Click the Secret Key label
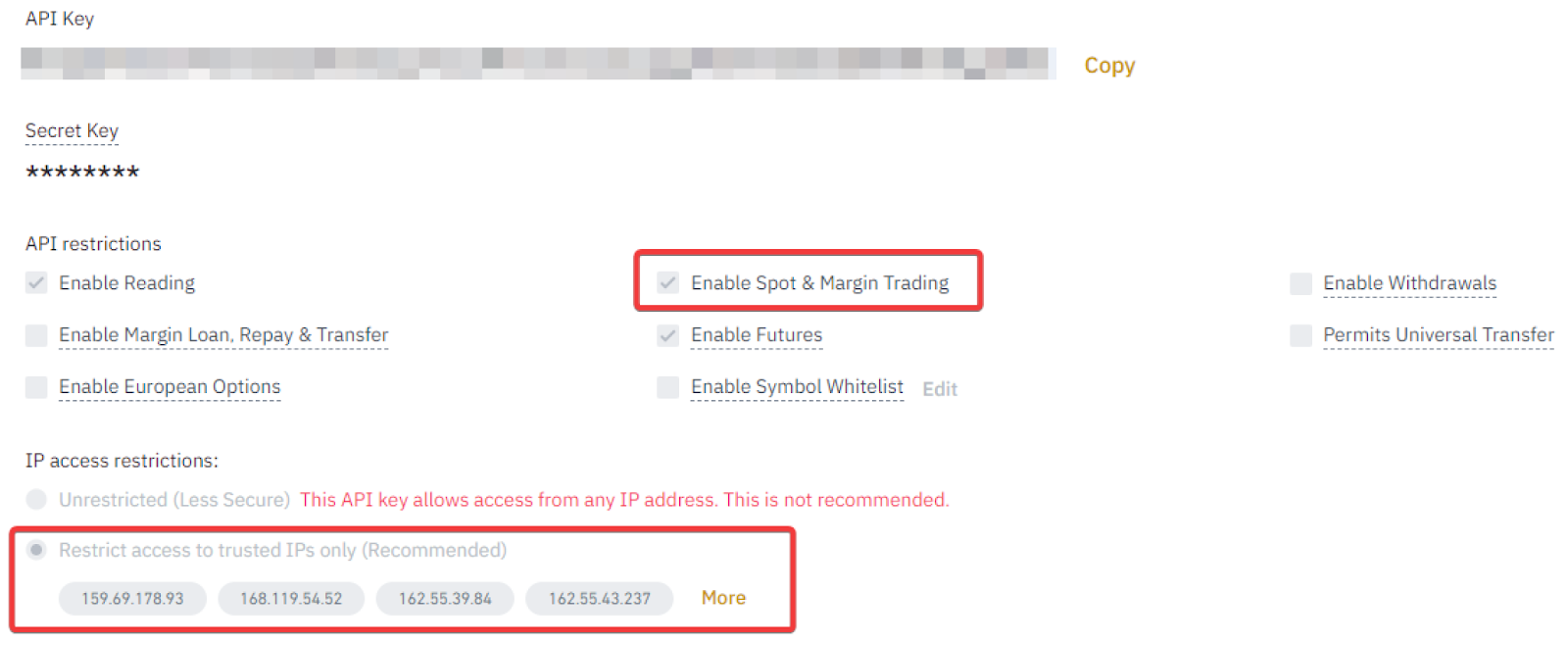 click(x=72, y=130)
